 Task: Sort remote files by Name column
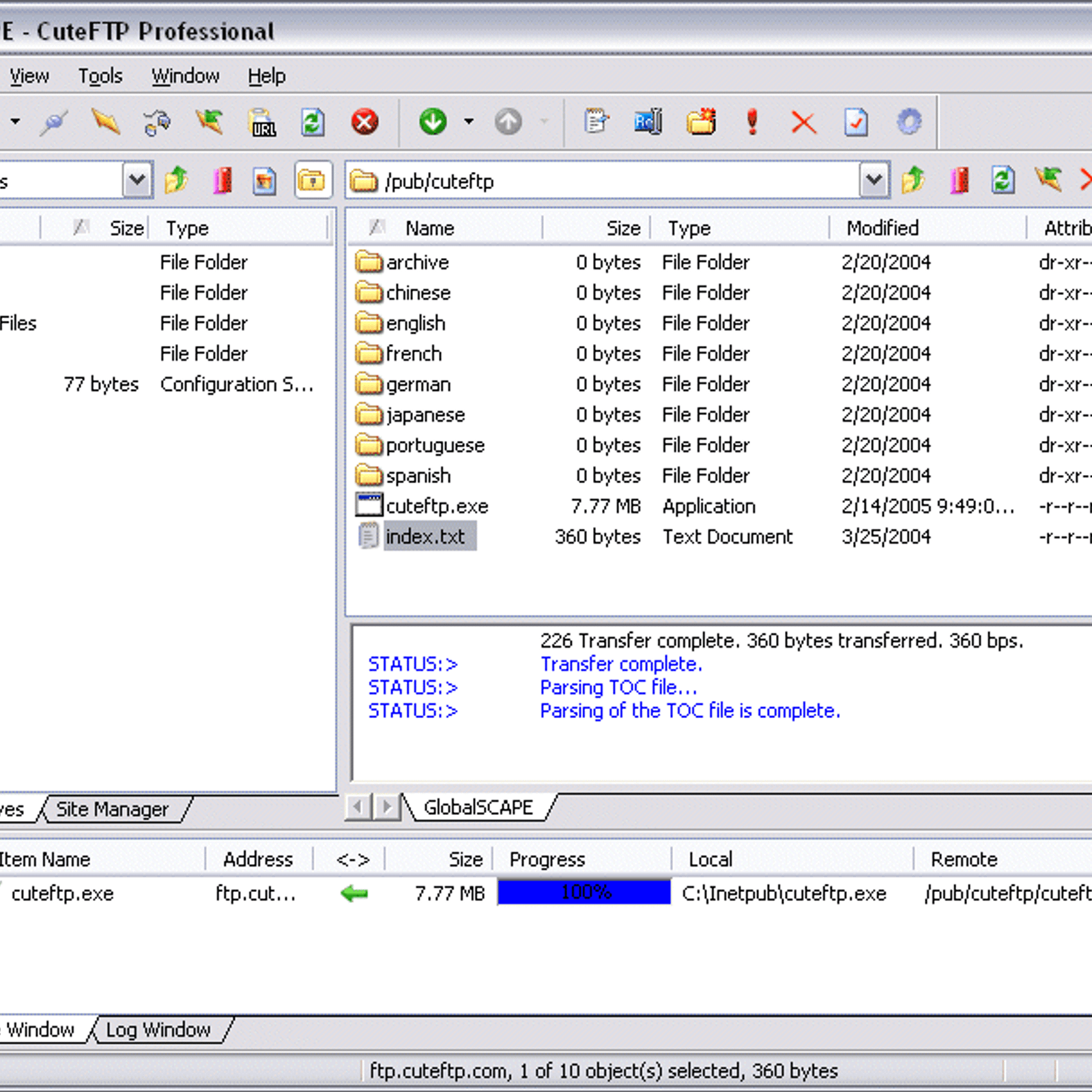click(x=445, y=228)
